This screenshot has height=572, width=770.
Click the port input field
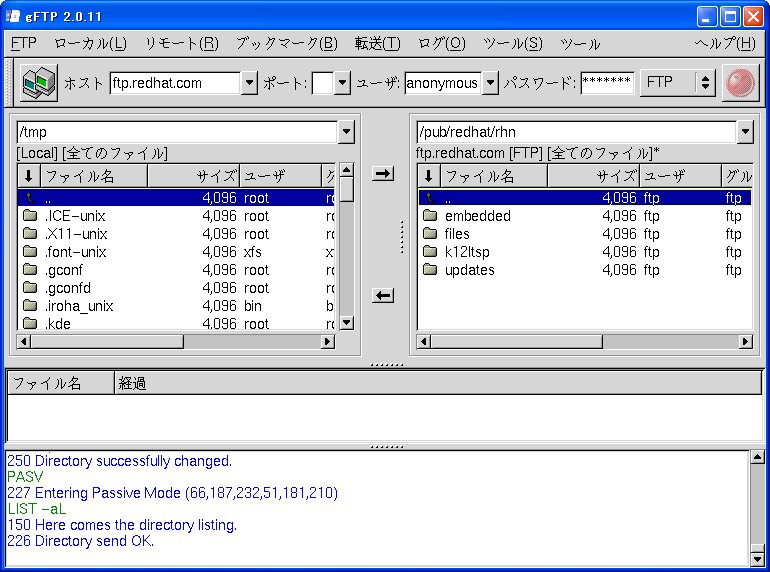323,83
